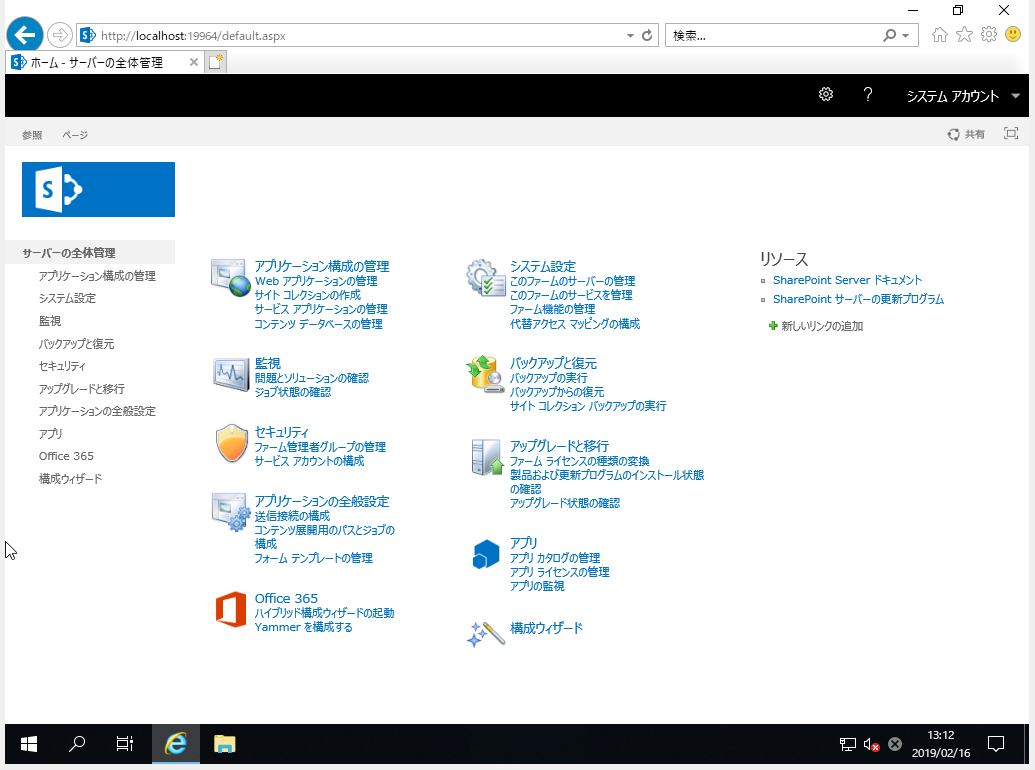Open action center notification icon
This screenshot has height=770, width=1035.
click(995, 744)
